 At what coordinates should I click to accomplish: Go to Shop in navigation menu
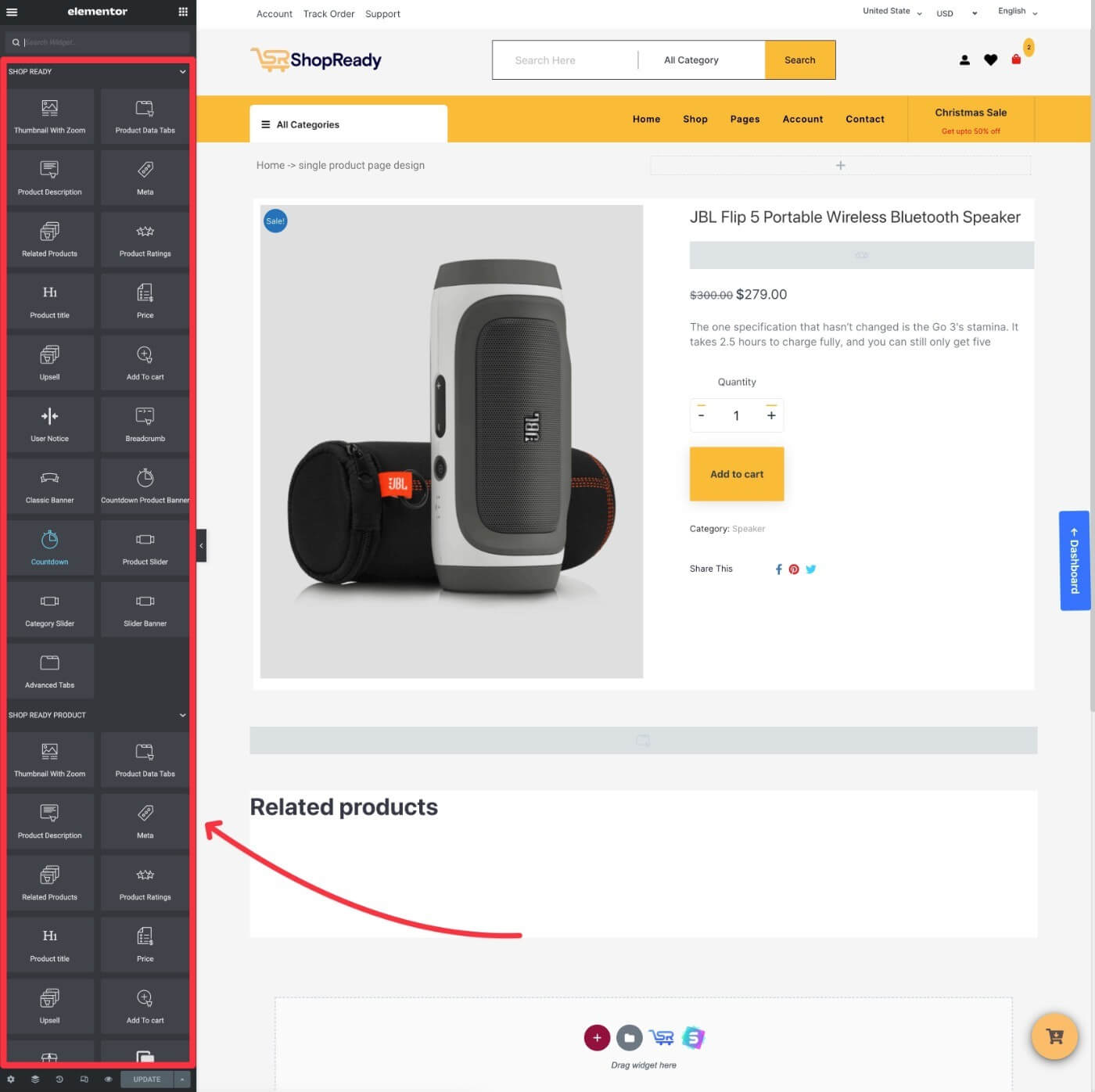click(x=695, y=120)
